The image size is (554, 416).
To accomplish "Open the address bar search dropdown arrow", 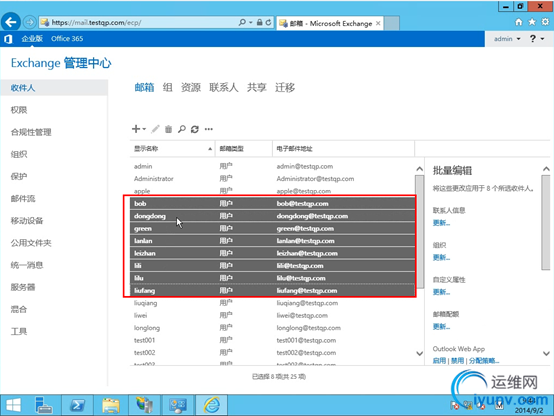I will (251, 22).
